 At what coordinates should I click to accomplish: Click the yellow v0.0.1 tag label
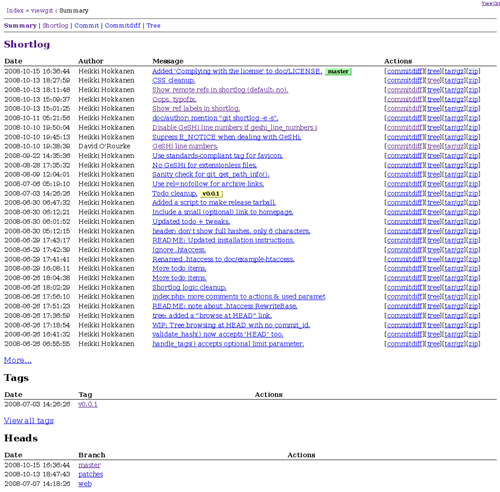click(211, 194)
